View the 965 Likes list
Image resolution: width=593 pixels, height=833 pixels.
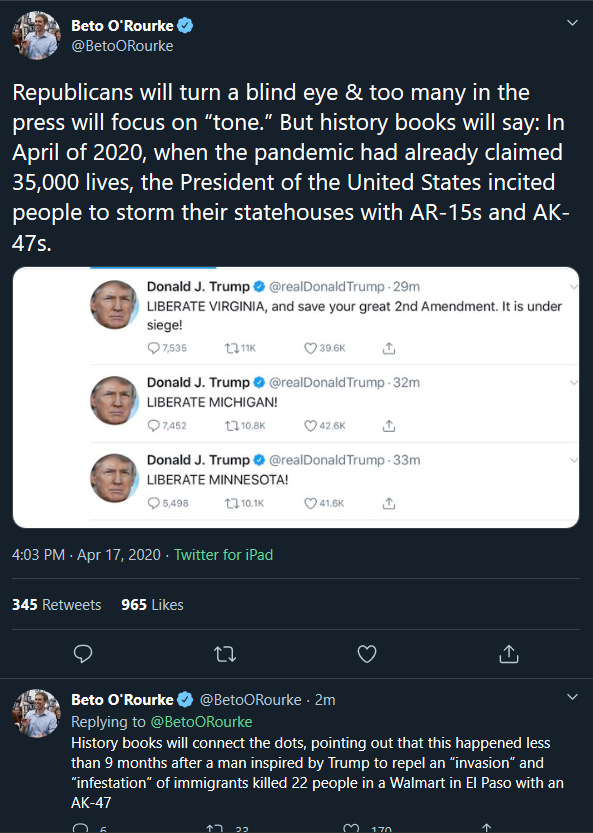pos(152,605)
